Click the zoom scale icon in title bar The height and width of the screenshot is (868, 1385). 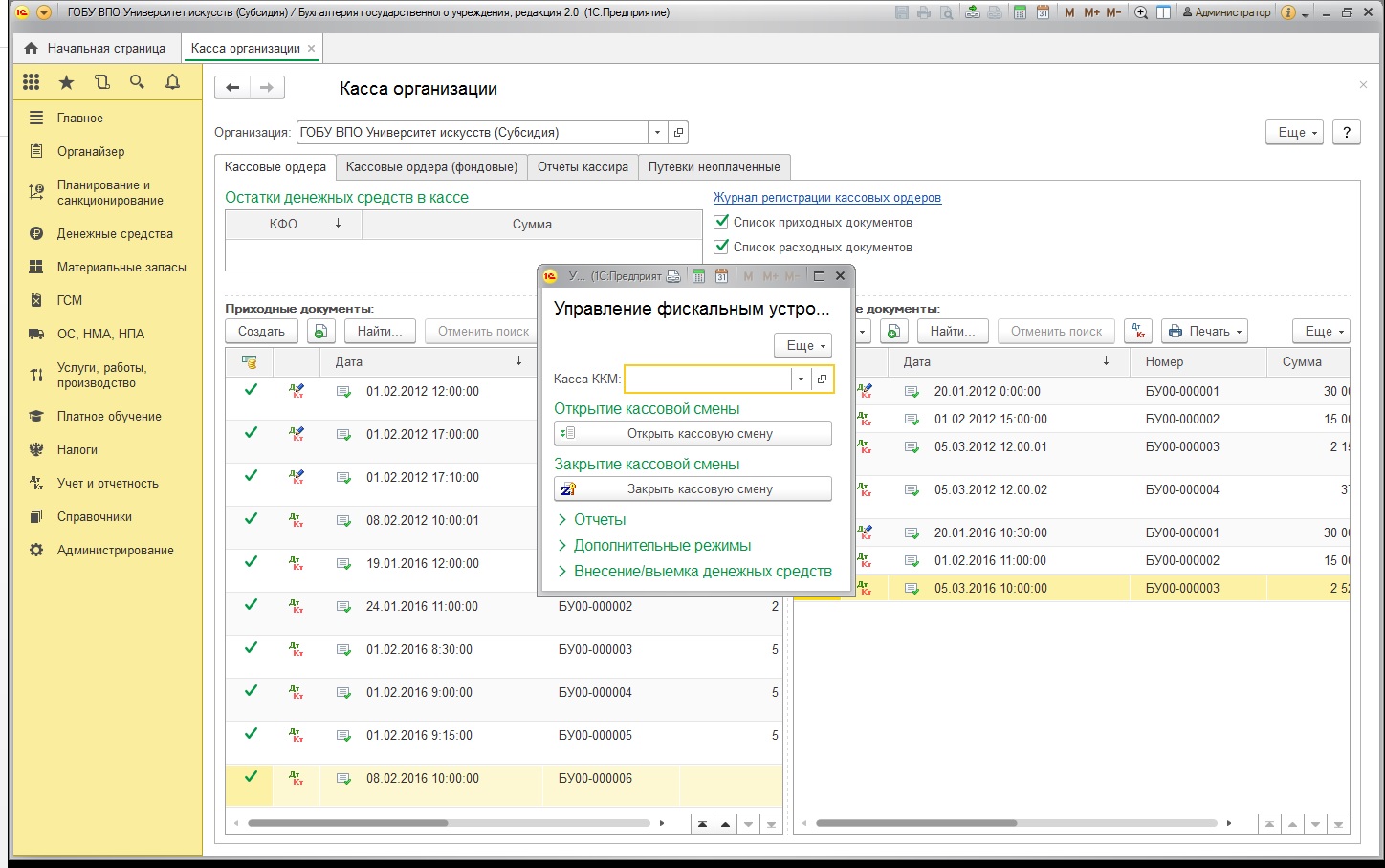[1140, 12]
